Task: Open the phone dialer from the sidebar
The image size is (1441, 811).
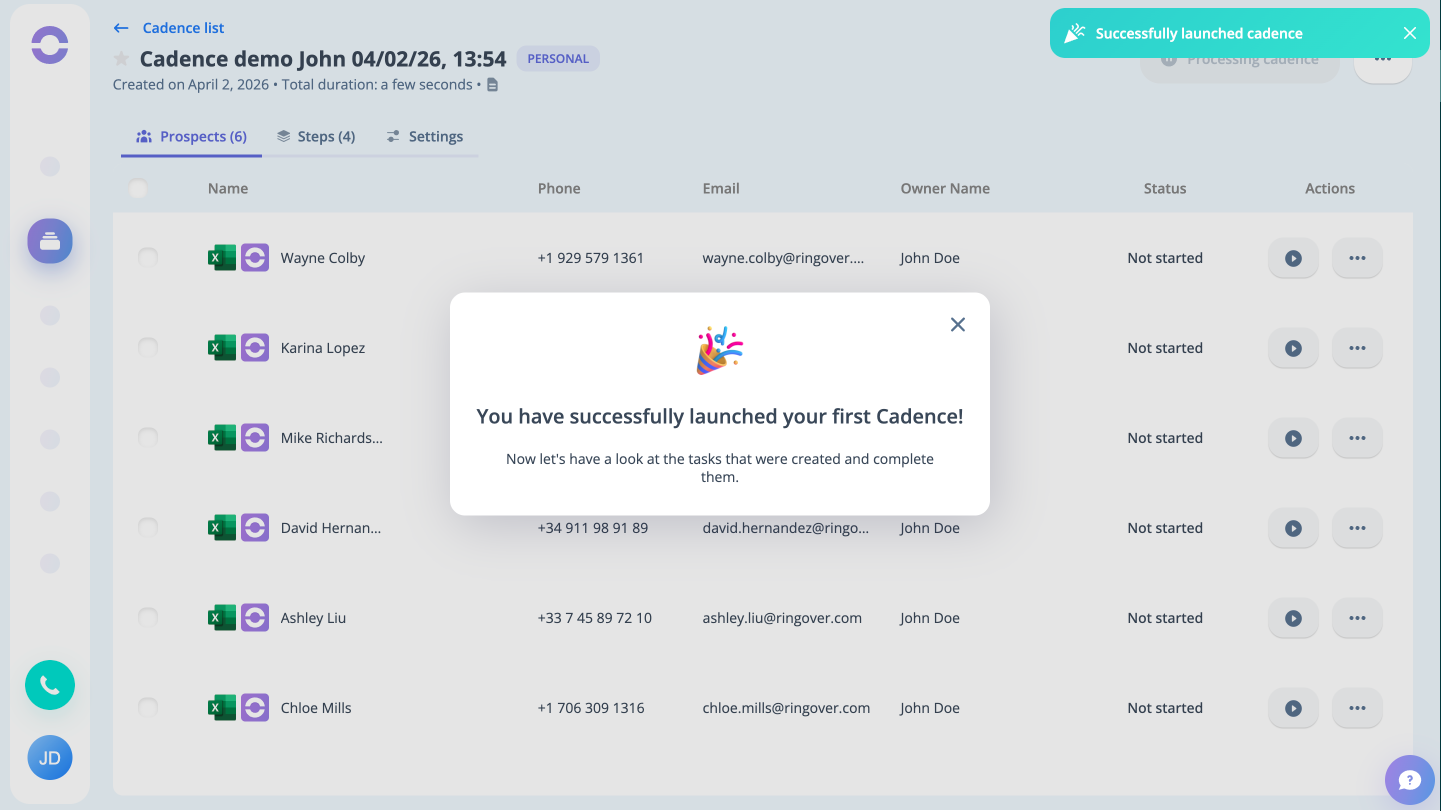Action: [x=50, y=685]
